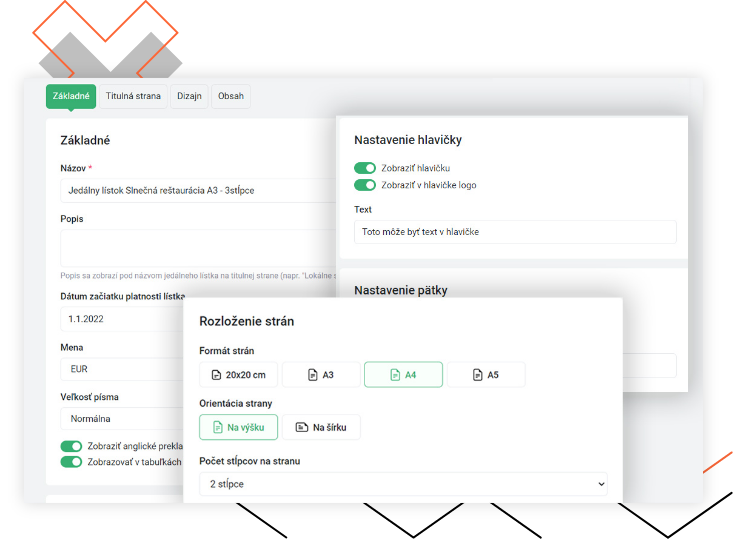Set orientation to Na šírku
The height and width of the screenshot is (540, 734).
(x=321, y=427)
